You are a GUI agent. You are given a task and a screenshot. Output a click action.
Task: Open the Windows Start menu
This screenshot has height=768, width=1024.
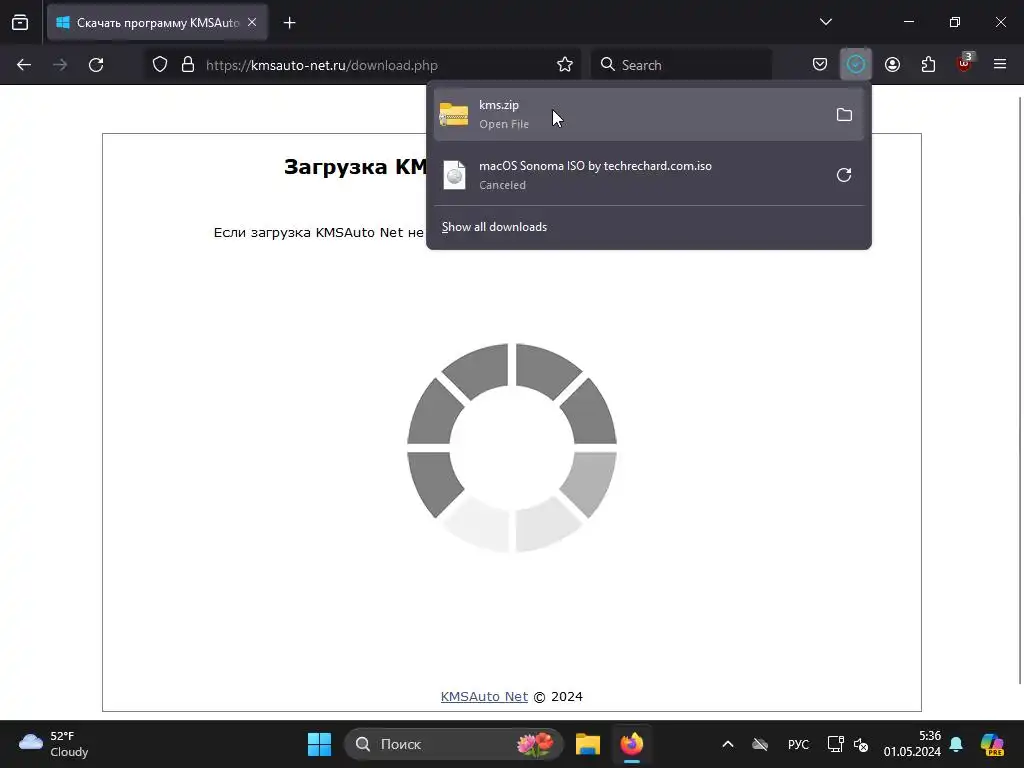(x=319, y=744)
